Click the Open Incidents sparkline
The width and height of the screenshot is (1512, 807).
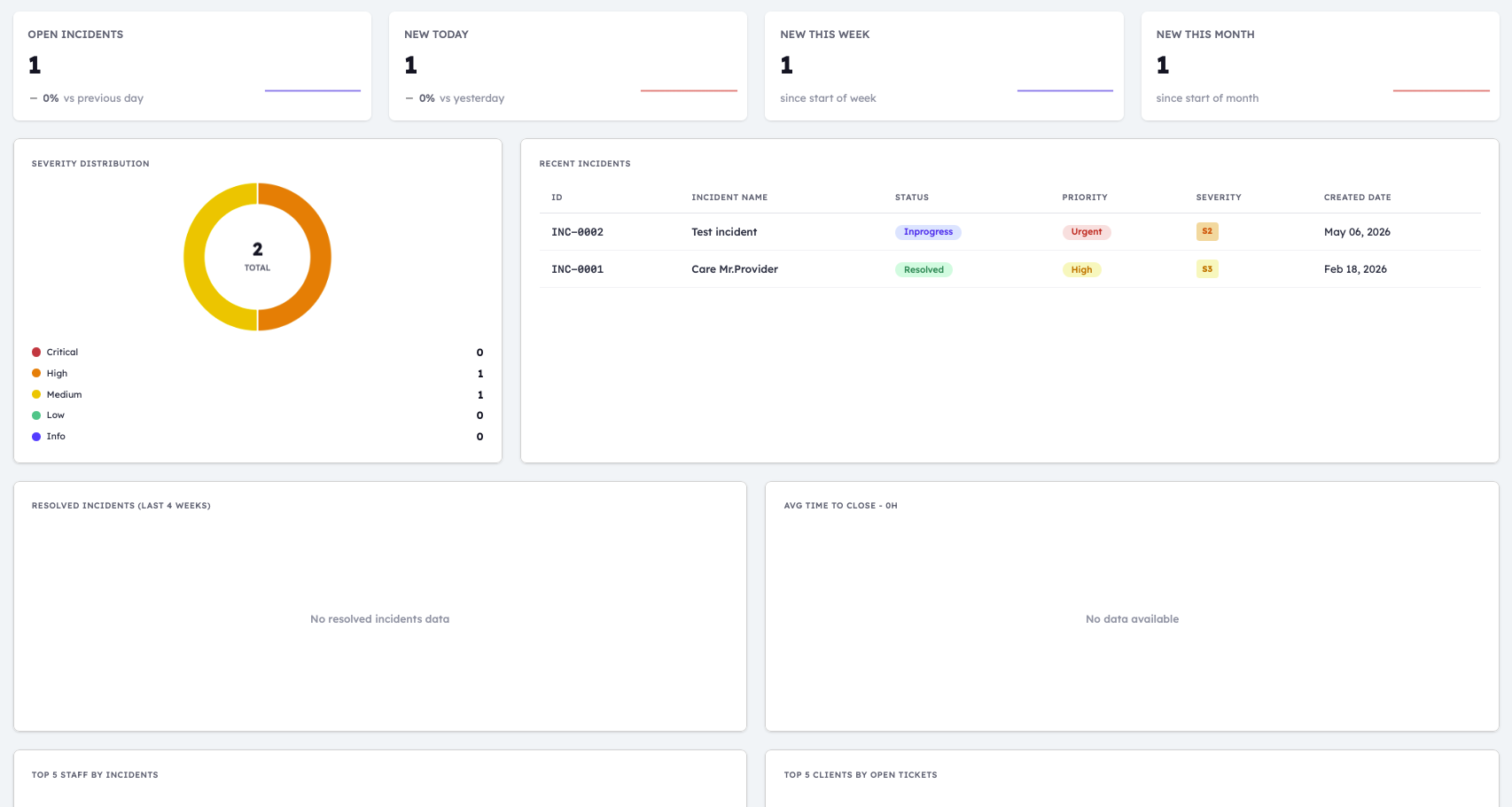(313, 90)
